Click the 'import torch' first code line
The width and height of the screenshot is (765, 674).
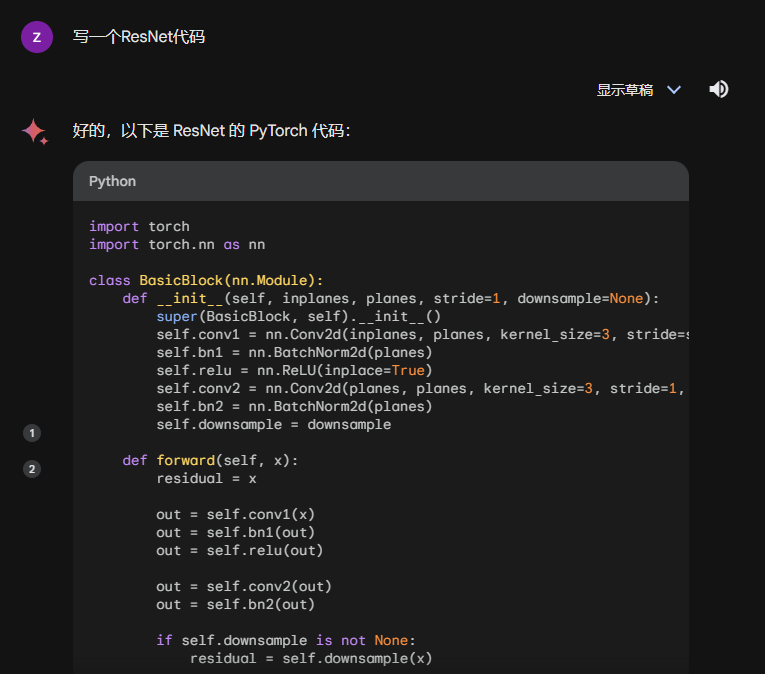click(x=139, y=226)
